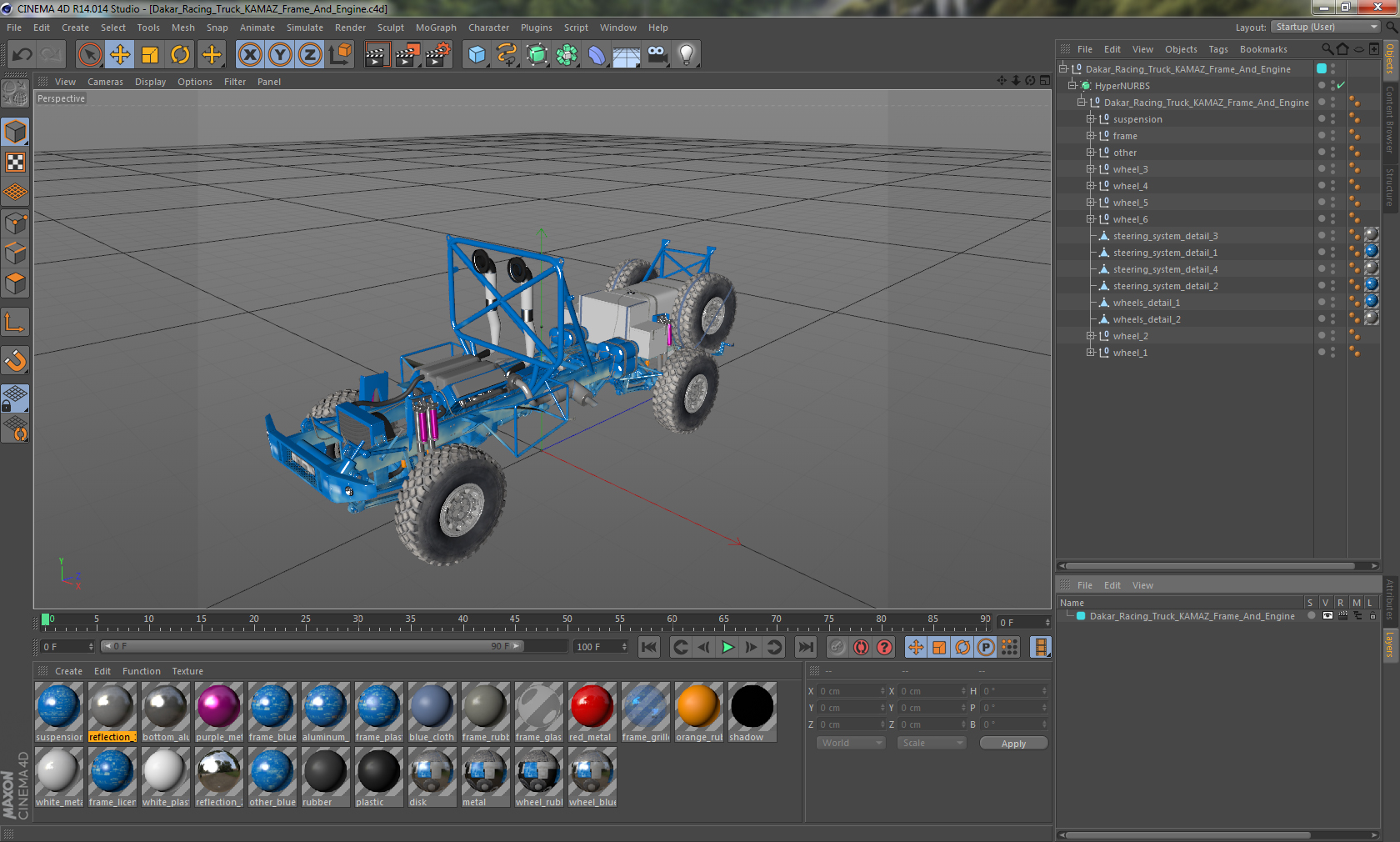Open the HyperNURBS generators icon
This screenshot has width=1400, height=842.
click(537, 55)
